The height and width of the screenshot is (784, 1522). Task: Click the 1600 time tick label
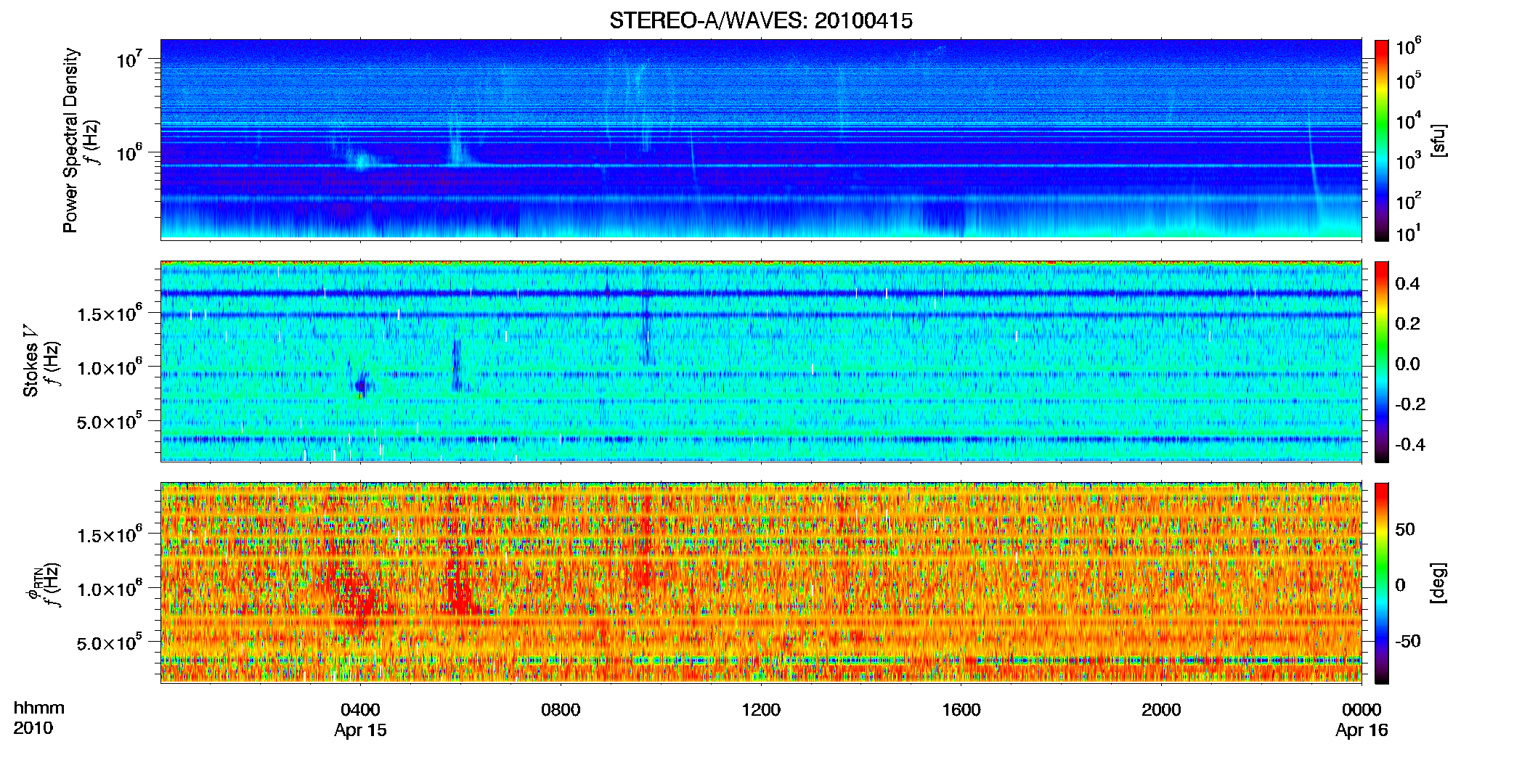click(x=961, y=710)
